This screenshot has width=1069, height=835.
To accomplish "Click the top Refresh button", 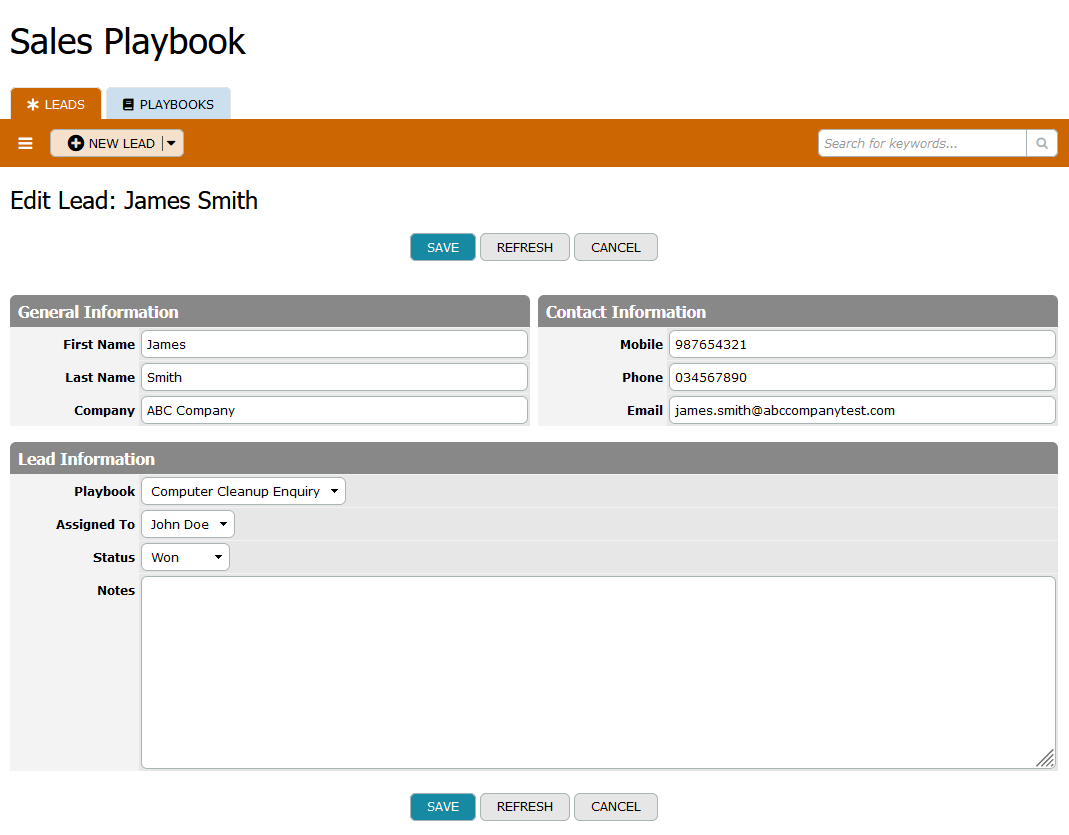I will click(524, 247).
